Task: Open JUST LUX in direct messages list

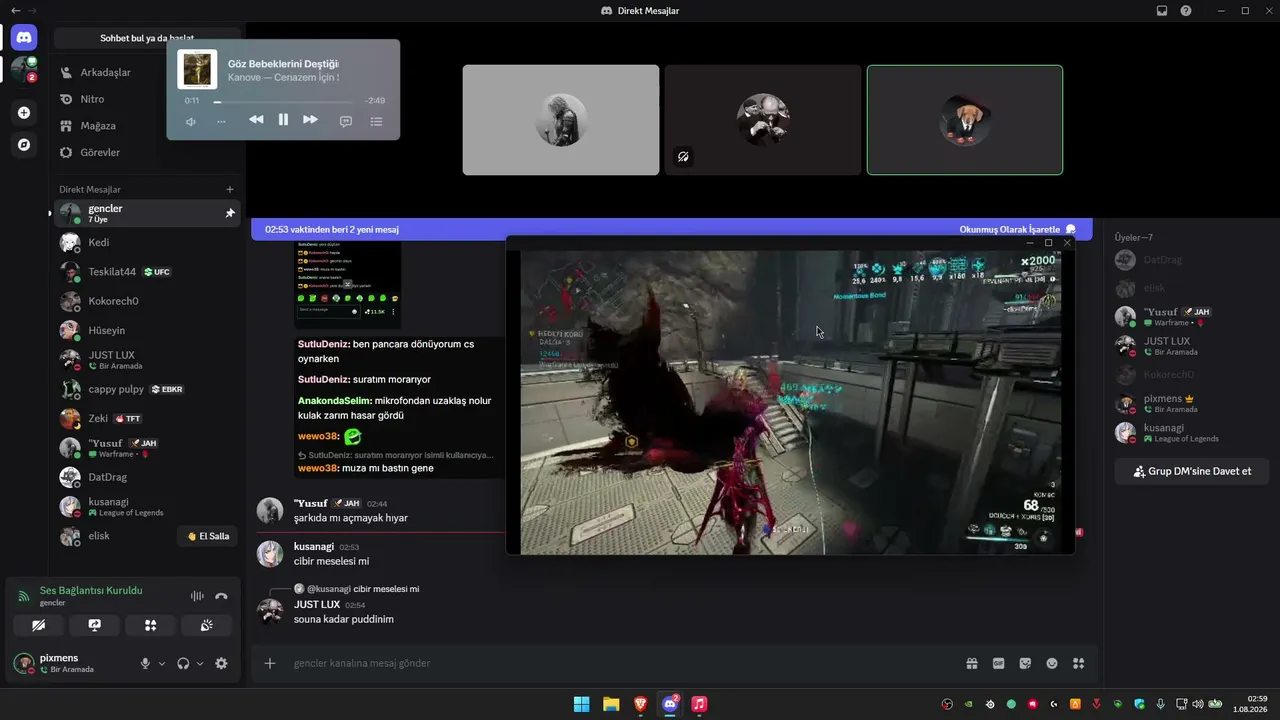Action: point(147,360)
